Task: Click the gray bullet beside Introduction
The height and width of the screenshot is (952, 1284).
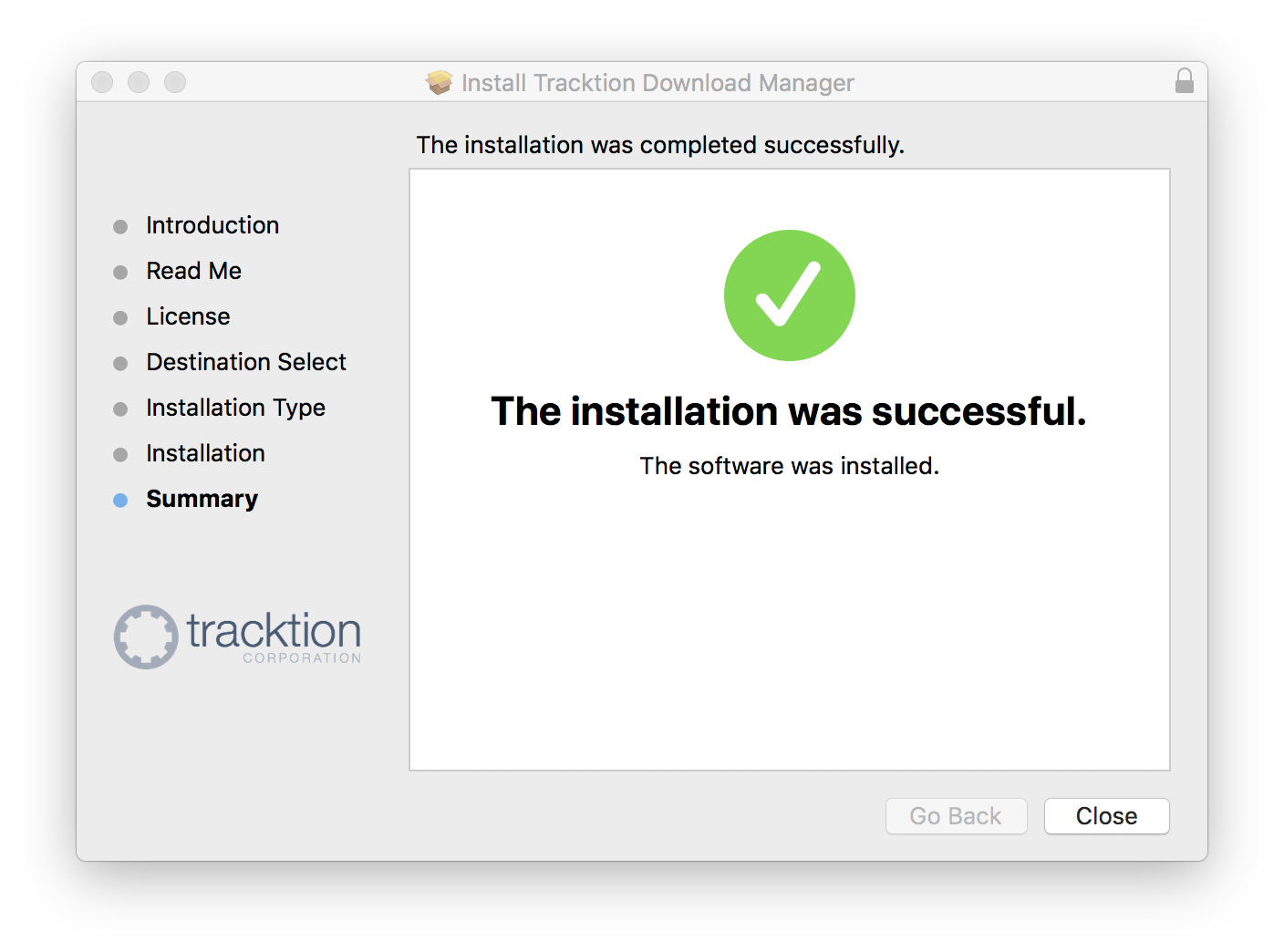Action: pos(120,226)
